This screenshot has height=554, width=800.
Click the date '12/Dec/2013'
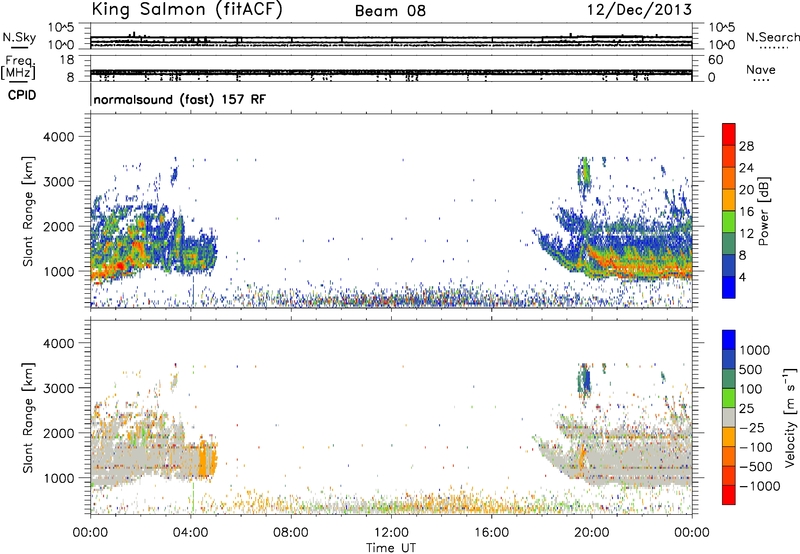point(639,10)
